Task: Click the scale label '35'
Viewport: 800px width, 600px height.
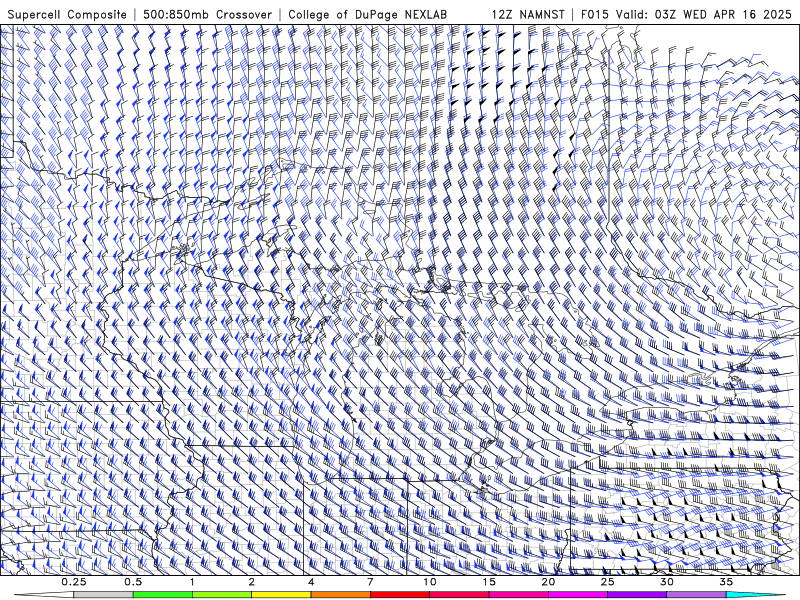Action: (x=726, y=582)
